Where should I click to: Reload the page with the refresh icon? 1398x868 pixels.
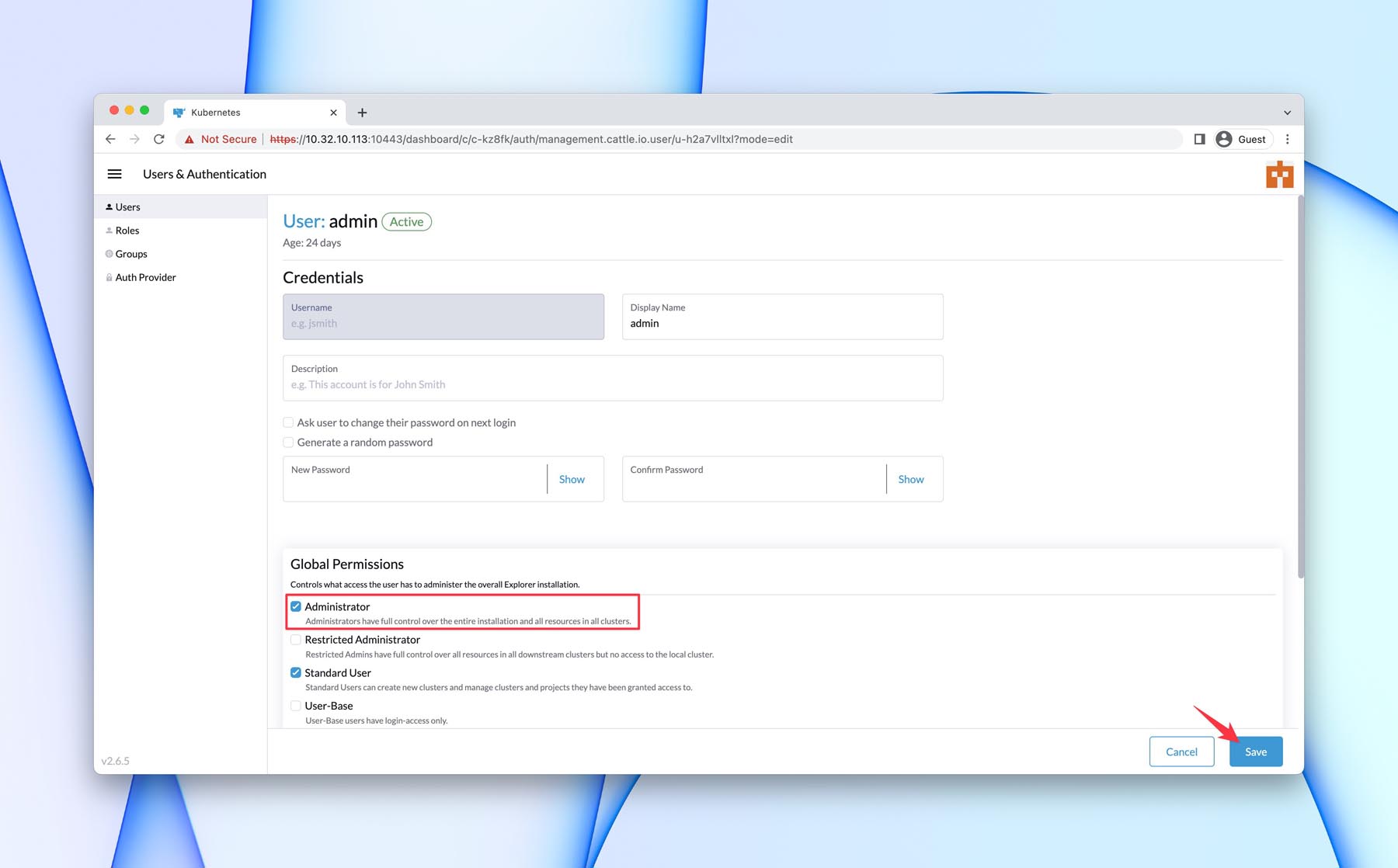(x=159, y=139)
